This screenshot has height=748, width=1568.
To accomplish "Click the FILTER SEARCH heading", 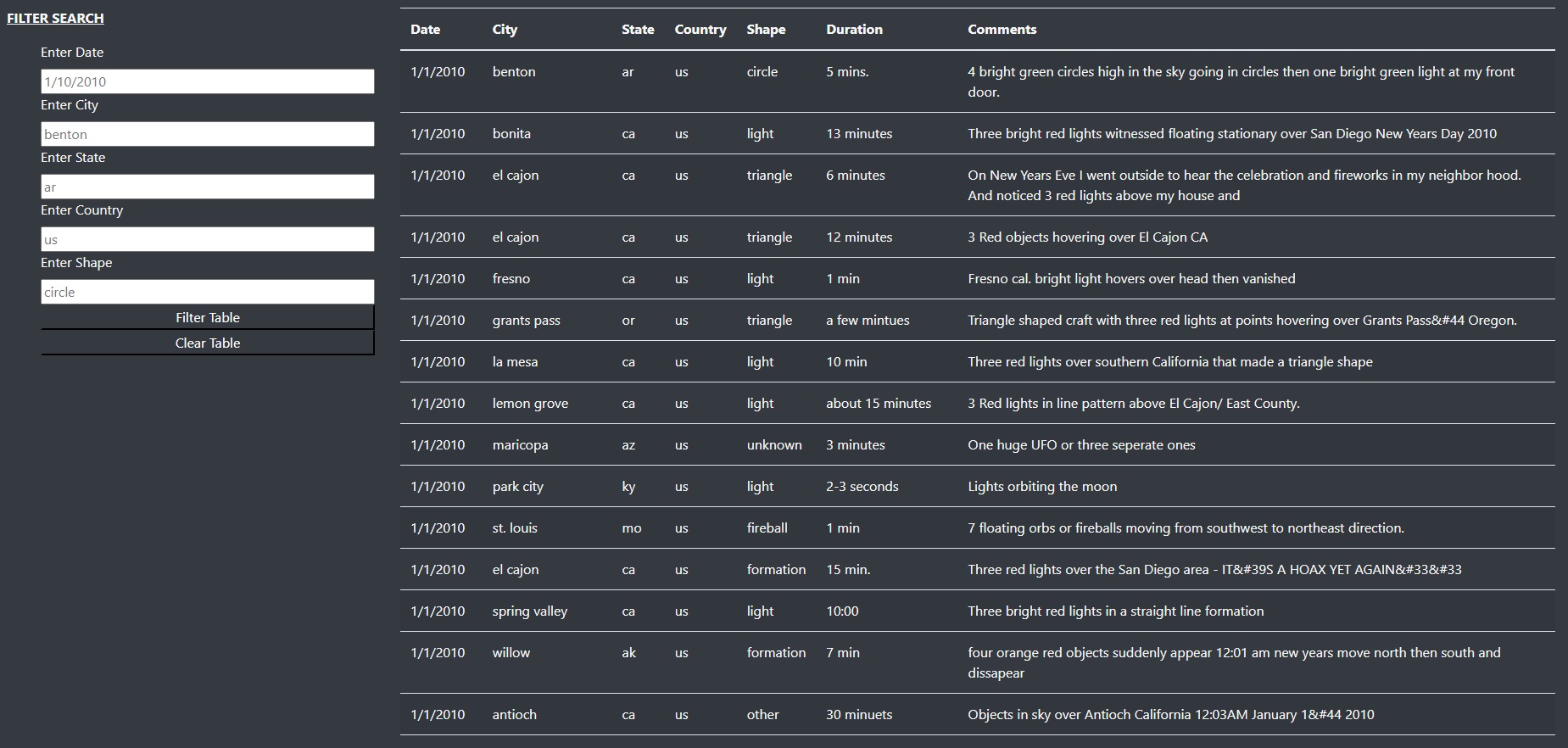I will 55,19.
